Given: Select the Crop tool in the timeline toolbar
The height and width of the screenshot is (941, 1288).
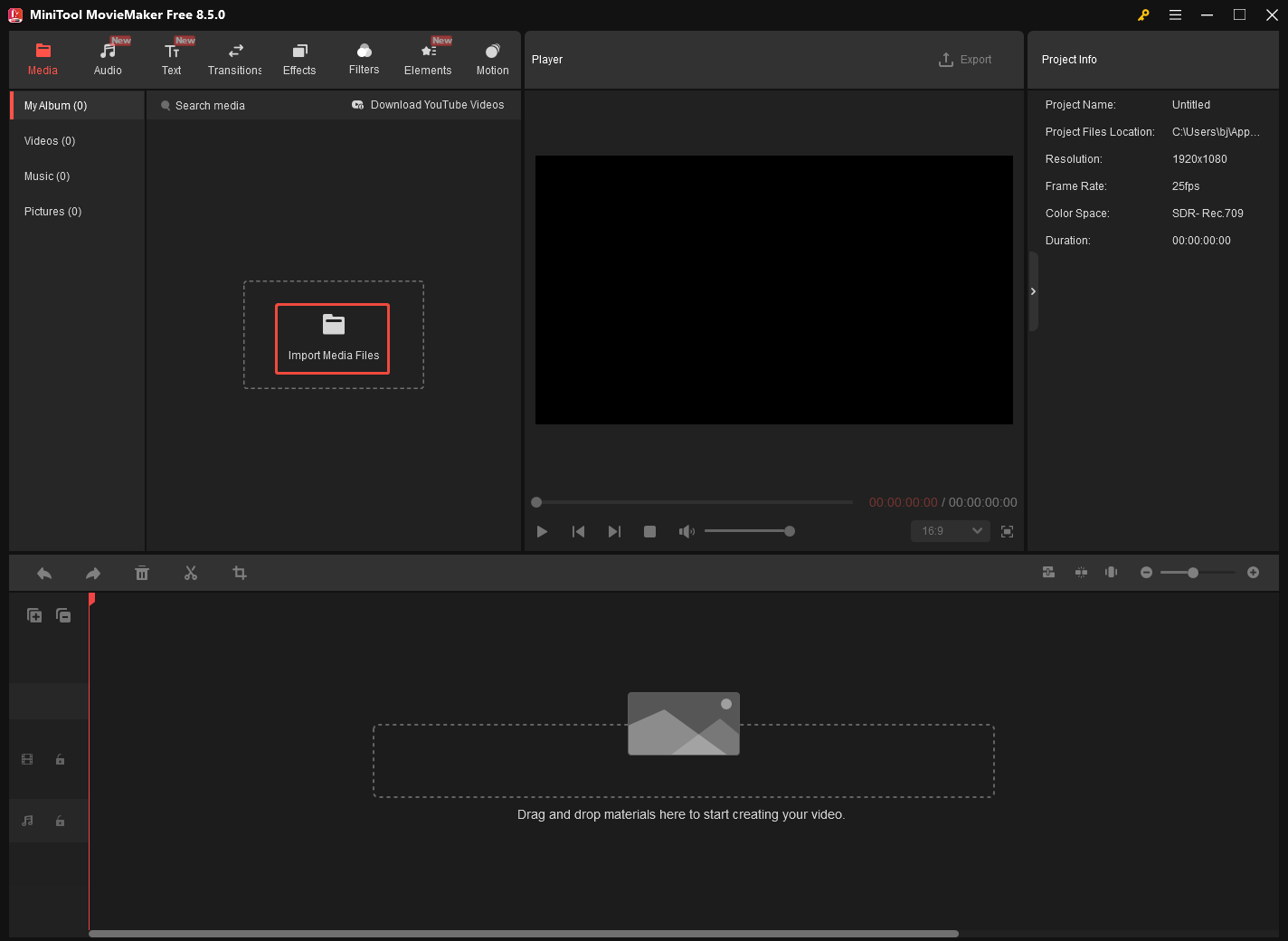Looking at the screenshot, I should tap(239, 573).
